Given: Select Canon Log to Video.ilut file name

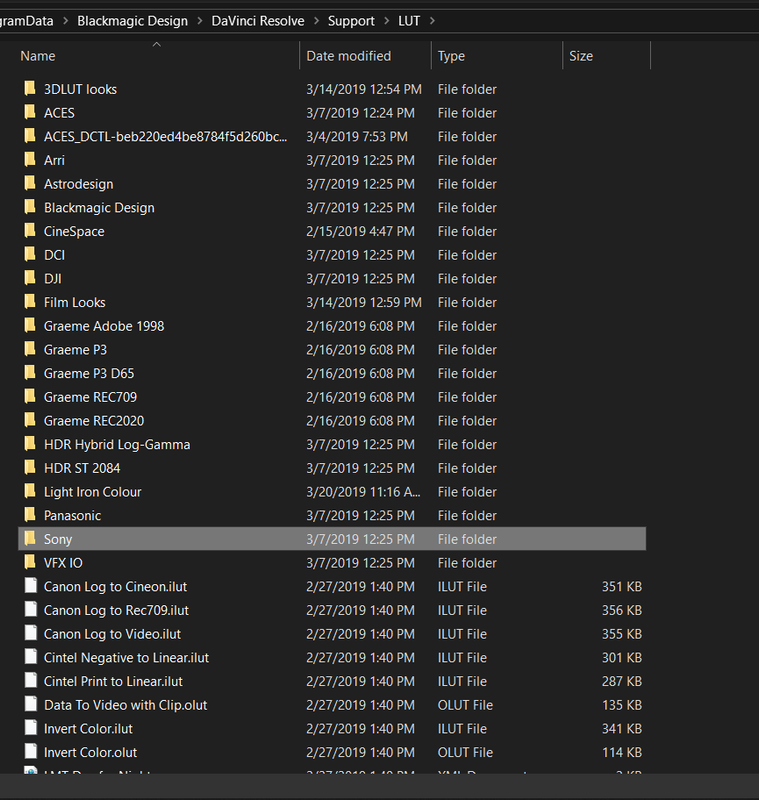Looking at the screenshot, I should tap(112, 634).
